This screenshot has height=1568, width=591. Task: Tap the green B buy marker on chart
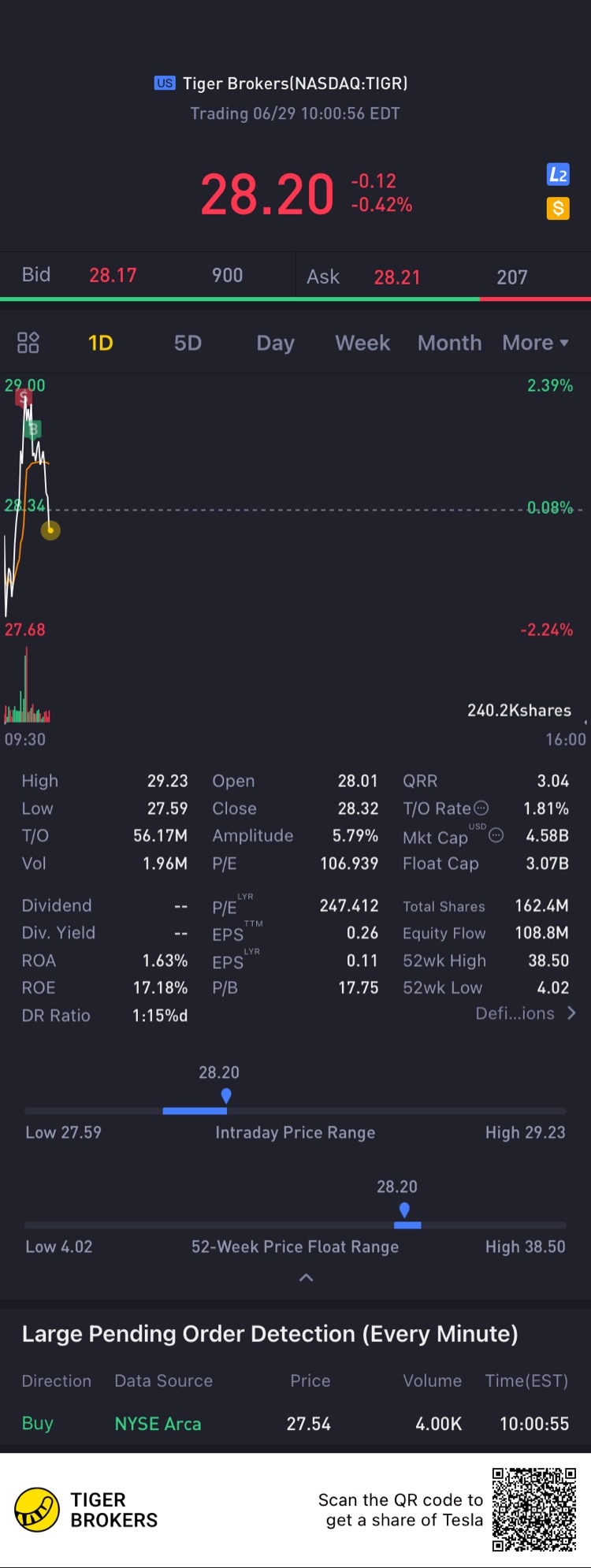coord(33,429)
